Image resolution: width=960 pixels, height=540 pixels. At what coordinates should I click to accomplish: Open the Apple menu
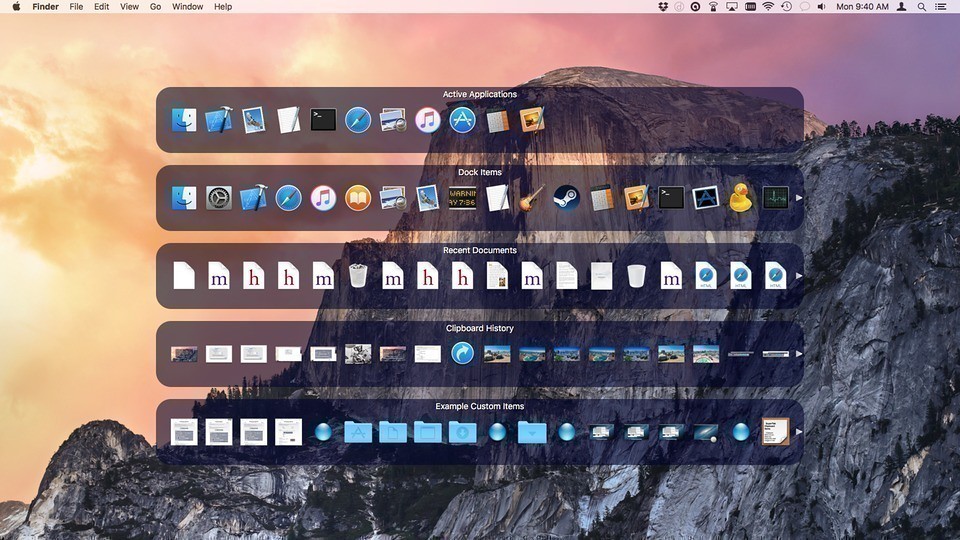tap(17, 7)
